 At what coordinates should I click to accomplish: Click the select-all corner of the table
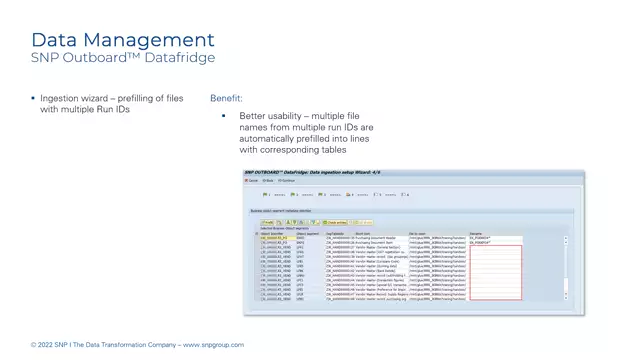point(257,234)
